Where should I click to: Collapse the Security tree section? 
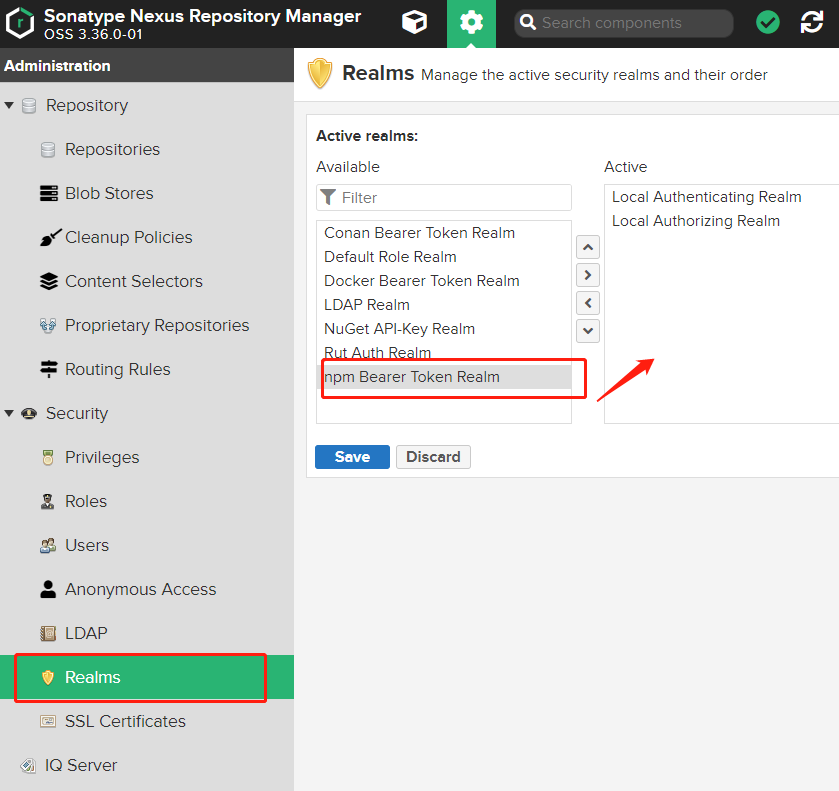click(x=9, y=413)
